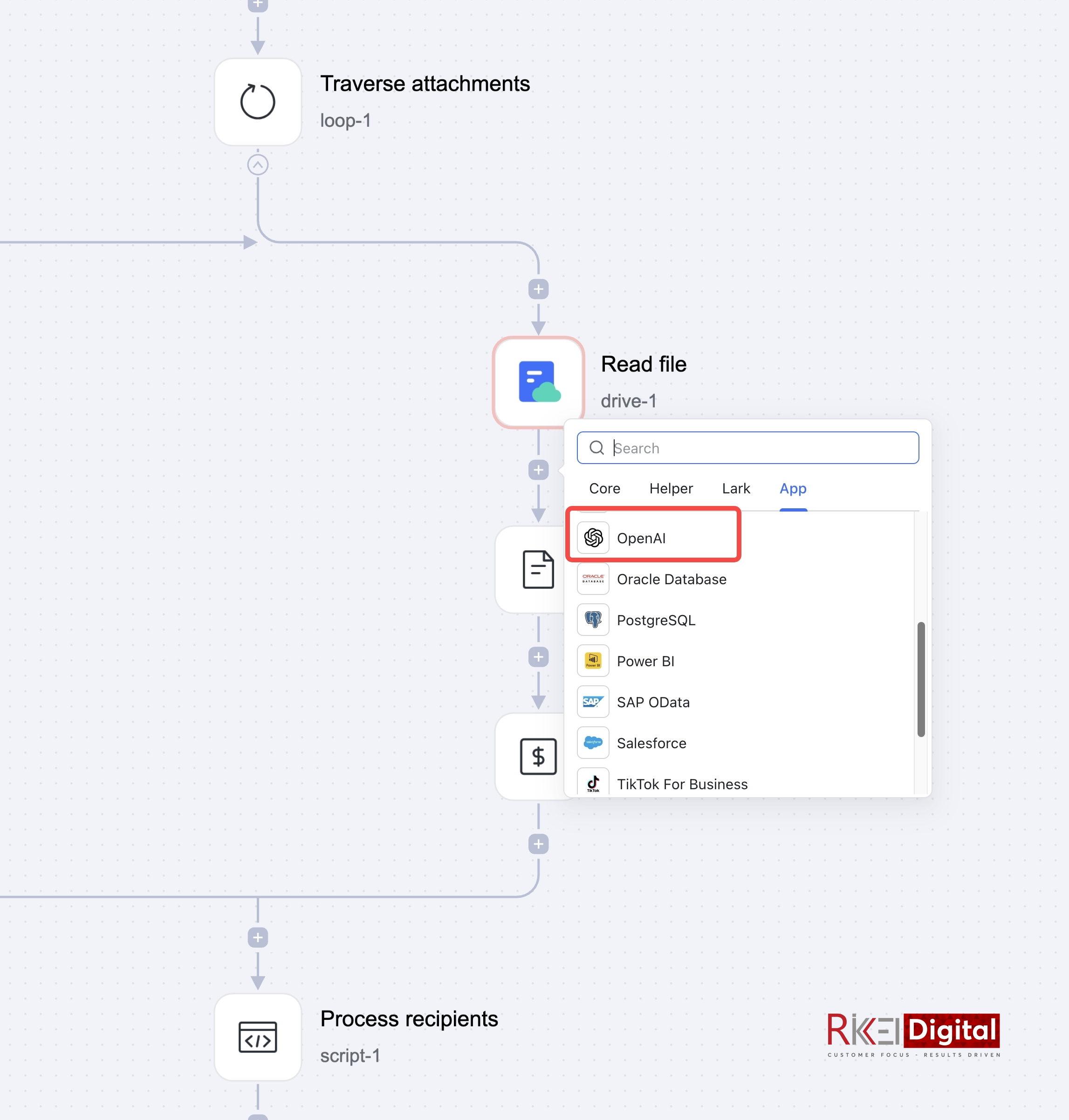Open the Helper tab

point(671,488)
